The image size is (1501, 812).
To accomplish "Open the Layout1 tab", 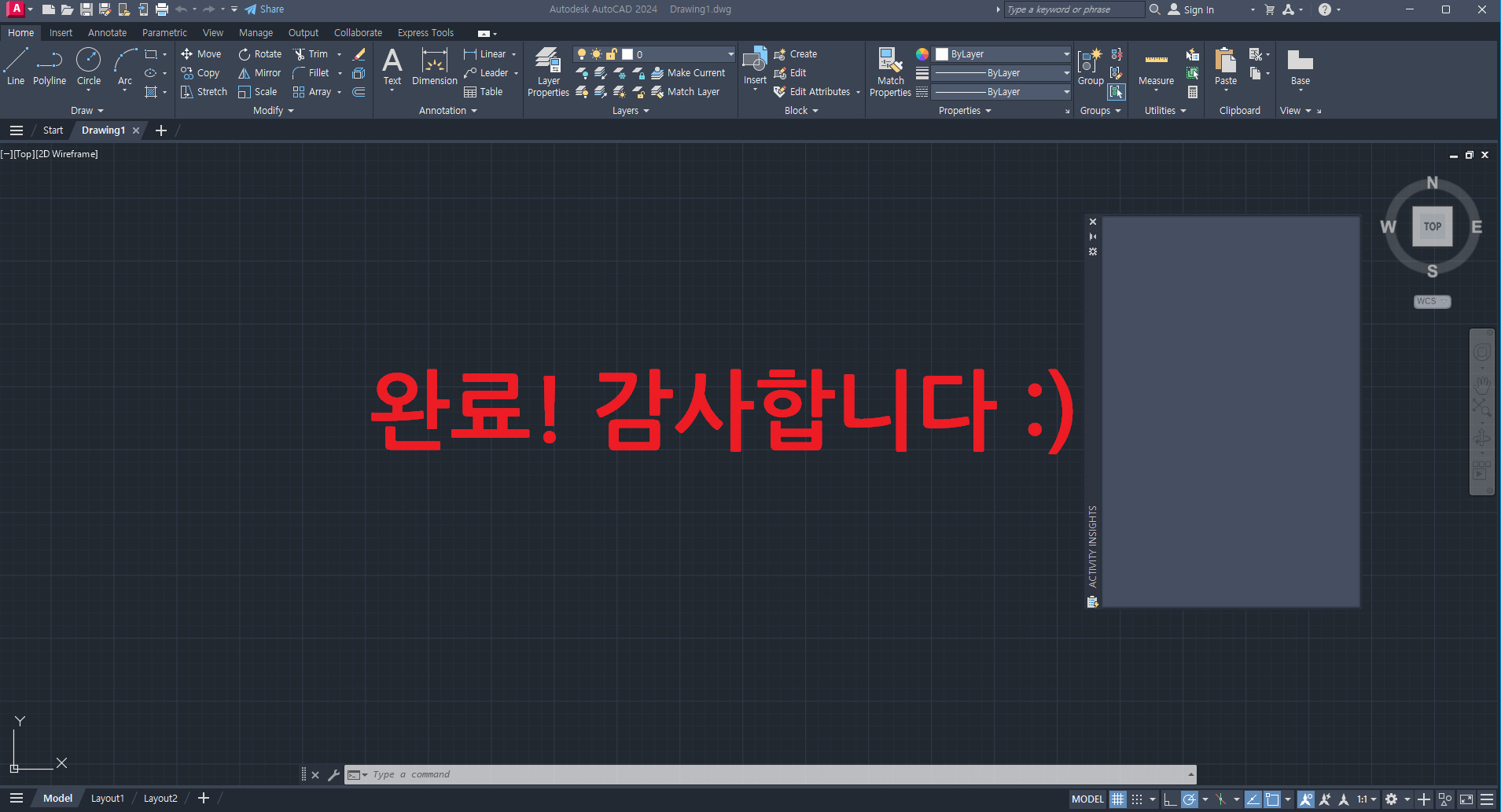I will pyautogui.click(x=108, y=798).
